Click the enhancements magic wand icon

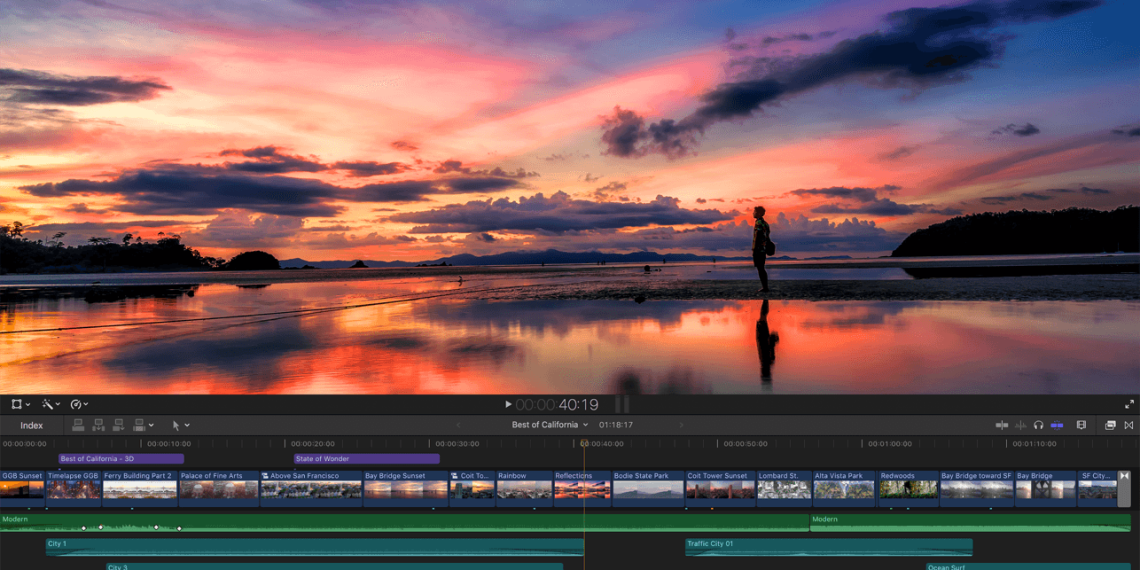[x=47, y=404]
